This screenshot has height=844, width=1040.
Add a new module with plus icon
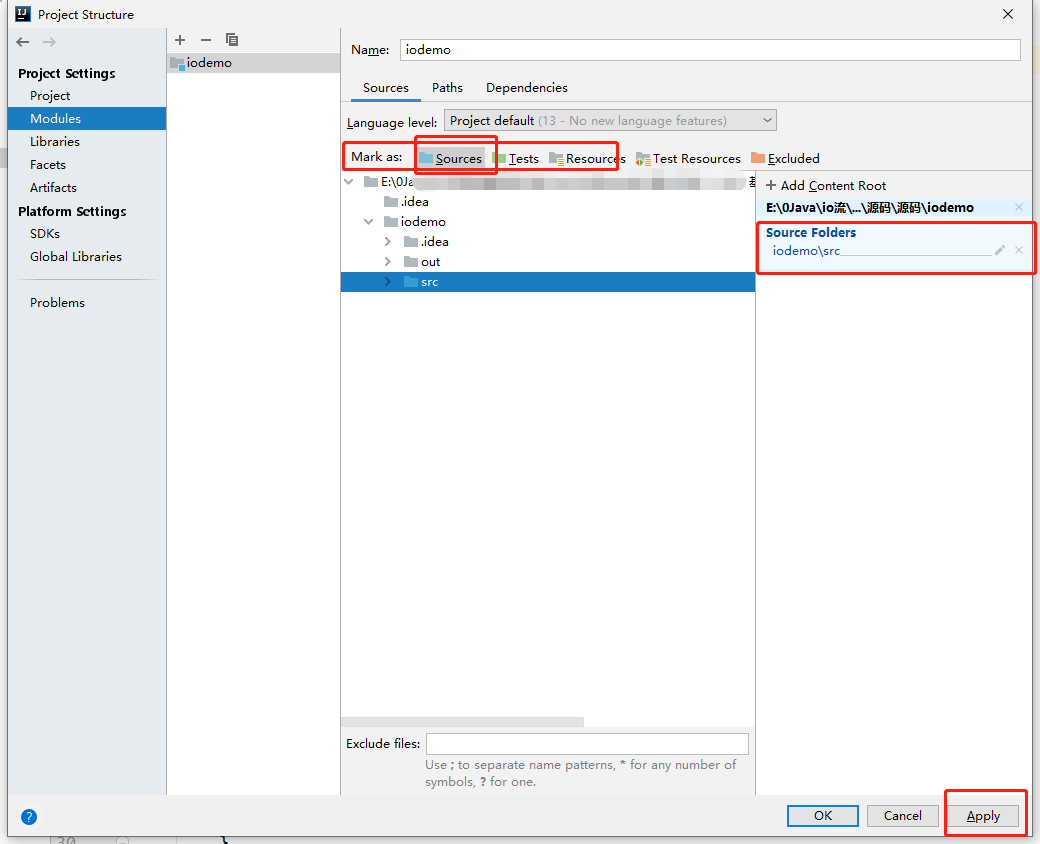(x=180, y=40)
